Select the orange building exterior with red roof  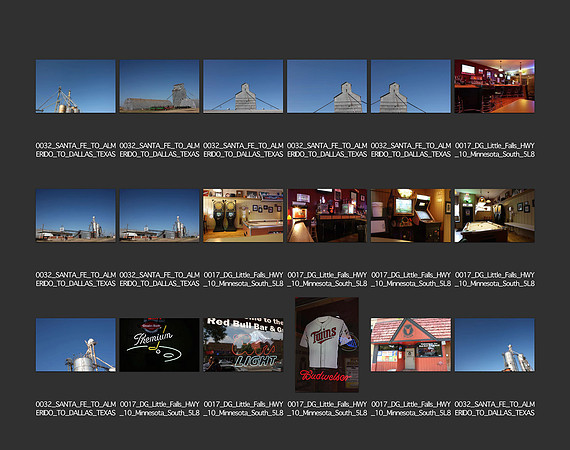click(x=411, y=345)
